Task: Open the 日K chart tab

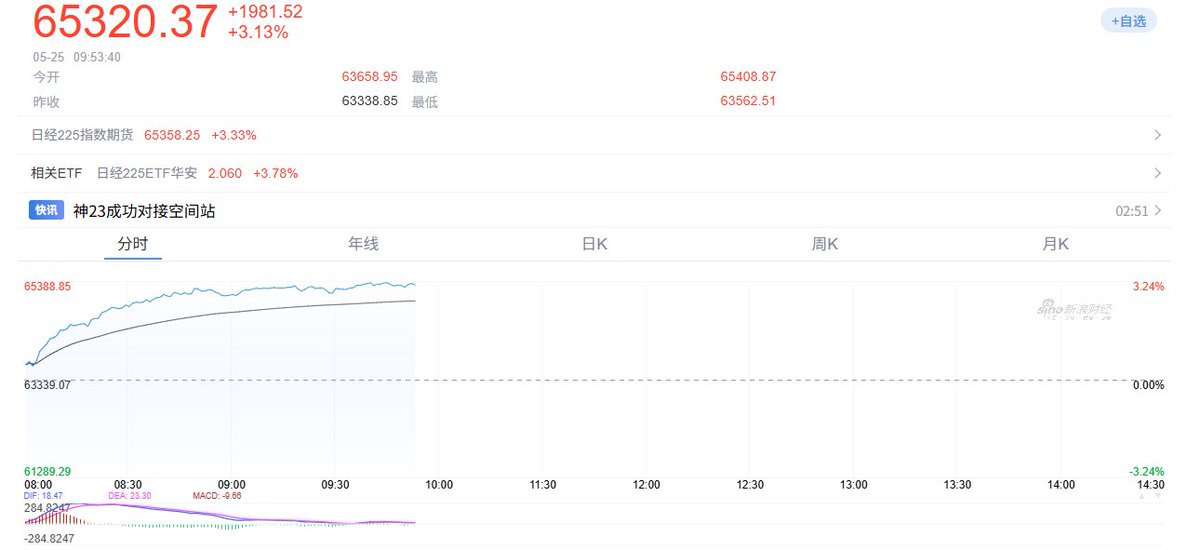Action: click(x=594, y=243)
